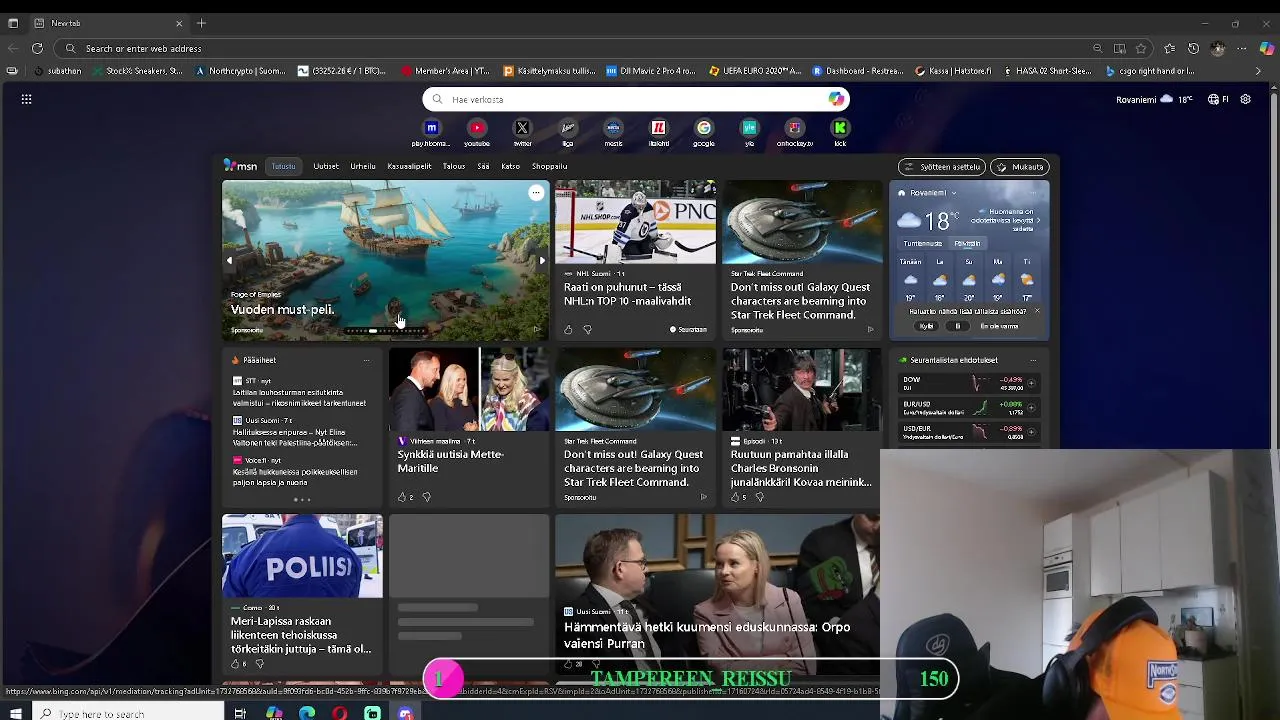The height and width of the screenshot is (720, 1280).
Task: Expand the Rovaniemi location dropdown in weather card
Action: coord(954,193)
